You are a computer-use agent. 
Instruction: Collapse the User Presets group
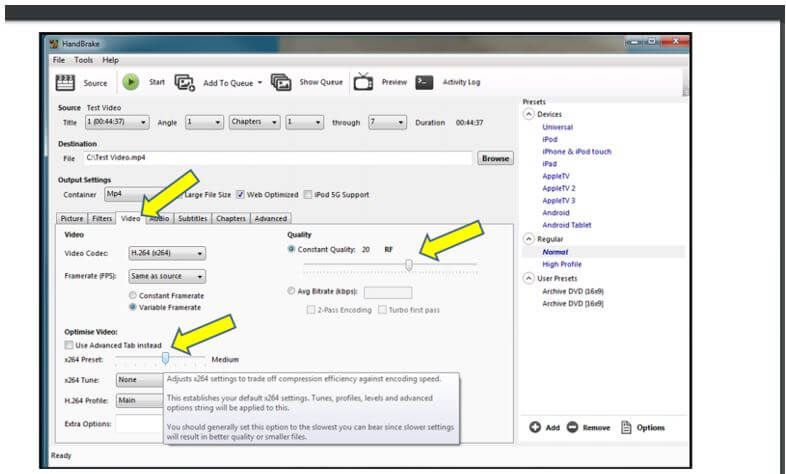[528, 278]
